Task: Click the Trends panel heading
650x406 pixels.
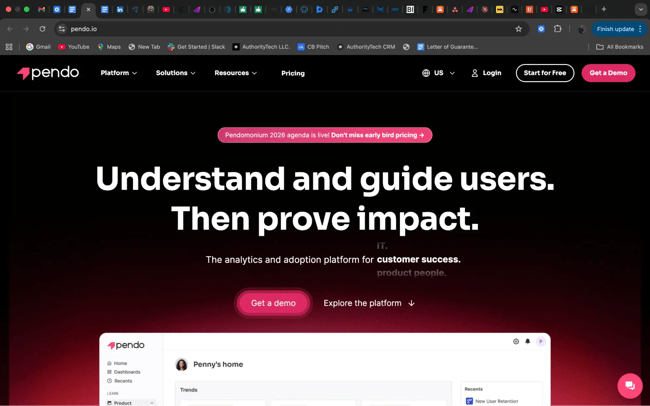Action: pos(189,390)
